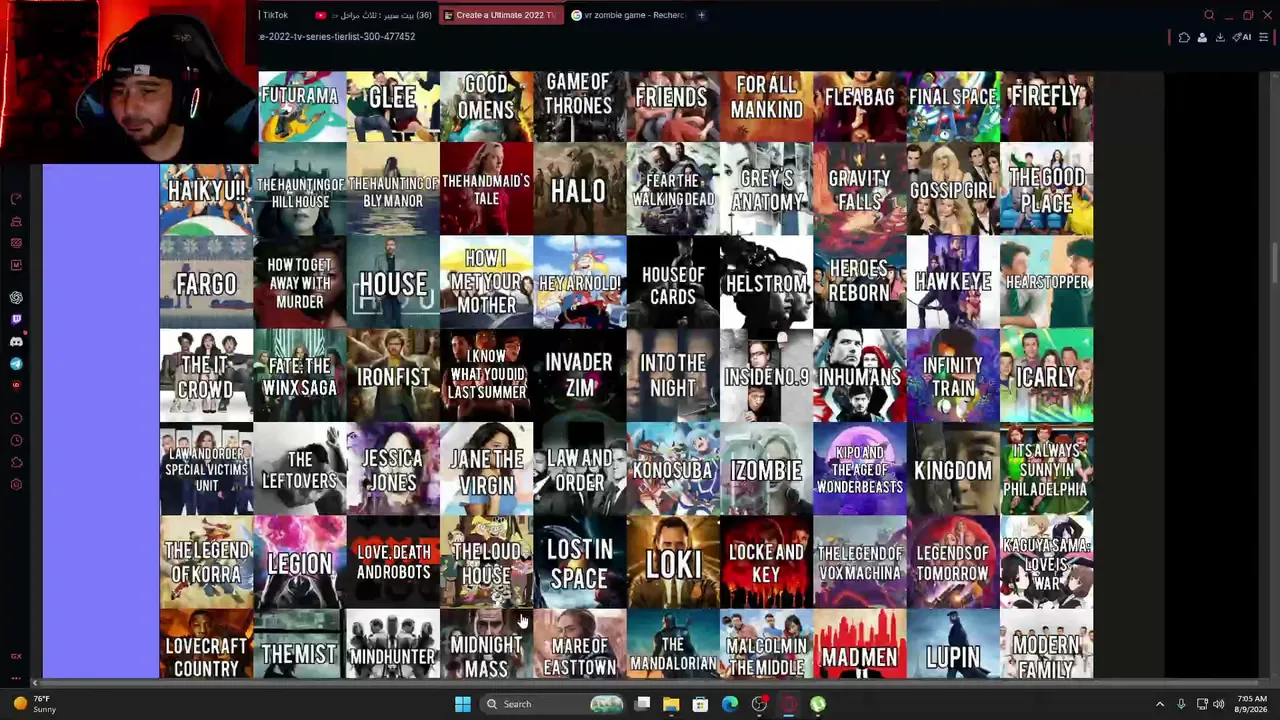Pick the Good Omens tile
Viewport: 1280px width, 720px height.
[x=486, y=106]
